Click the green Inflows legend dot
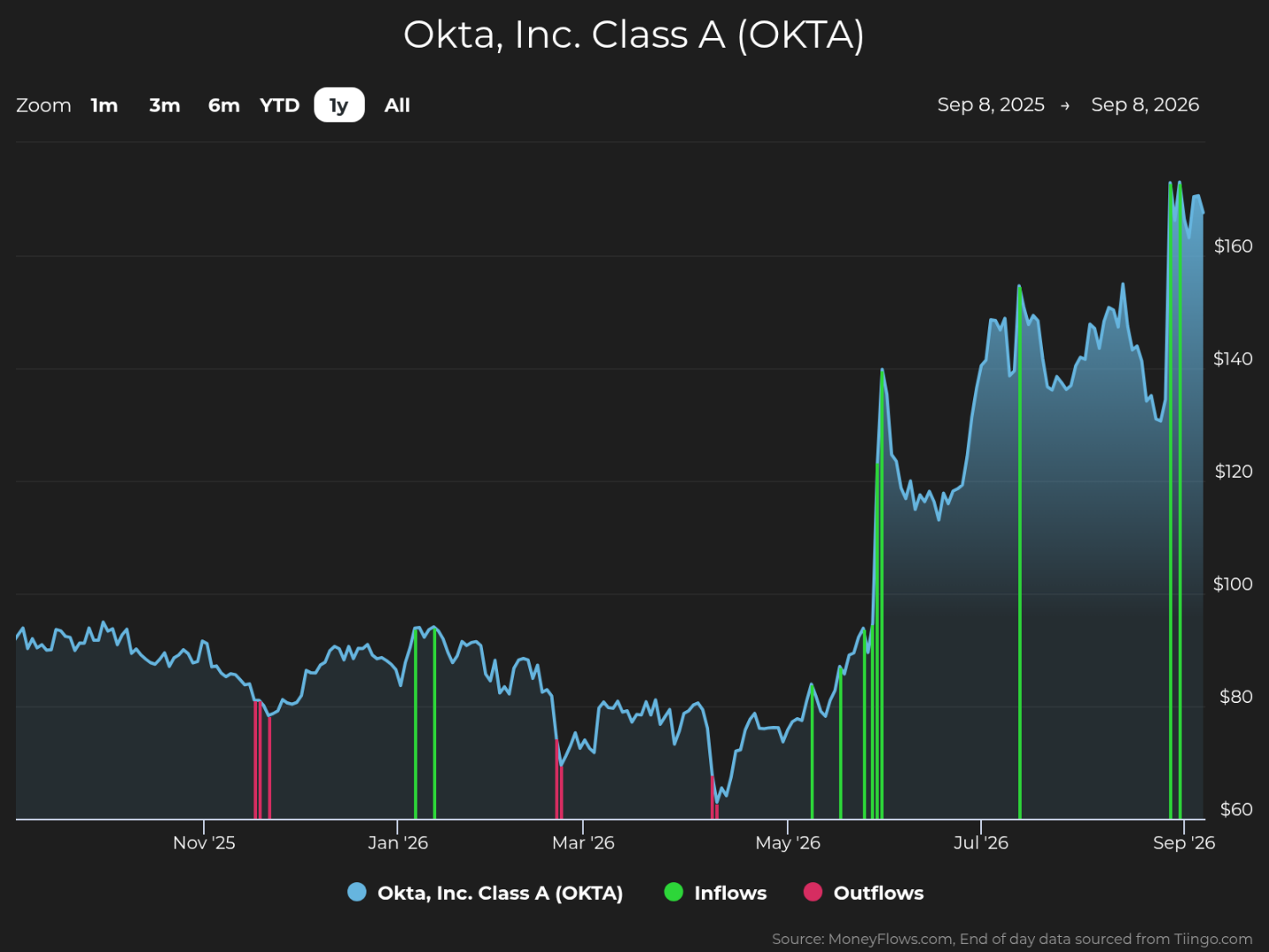The image size is (1269, 952). (x=674, y=892)
